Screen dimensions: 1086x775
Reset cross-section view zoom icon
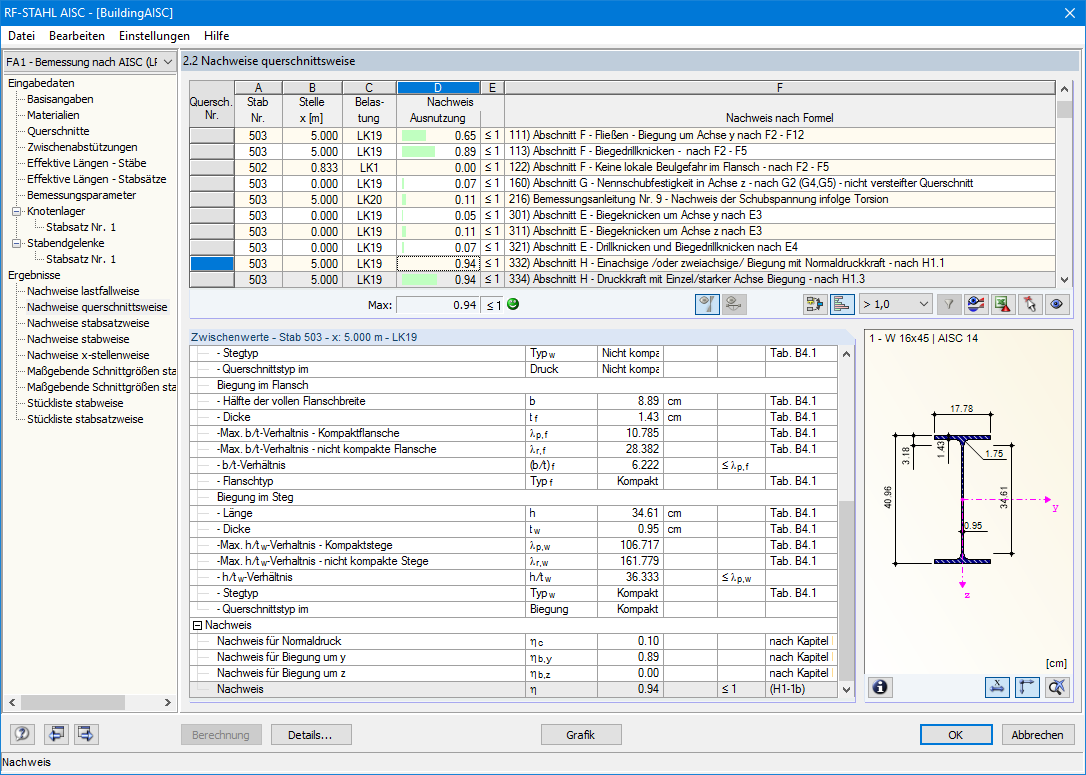pos(1057,687)
